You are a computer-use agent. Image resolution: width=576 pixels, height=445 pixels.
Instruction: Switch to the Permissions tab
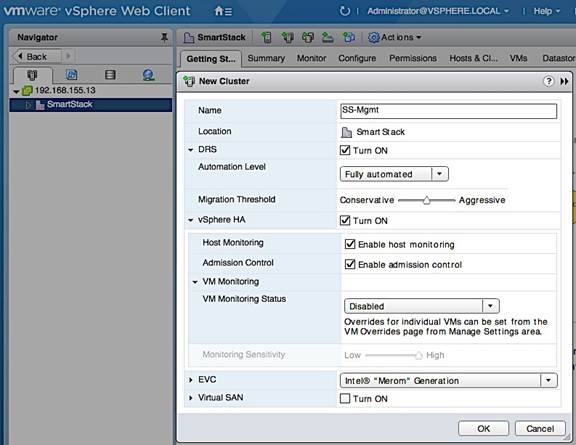click(413, 58)
